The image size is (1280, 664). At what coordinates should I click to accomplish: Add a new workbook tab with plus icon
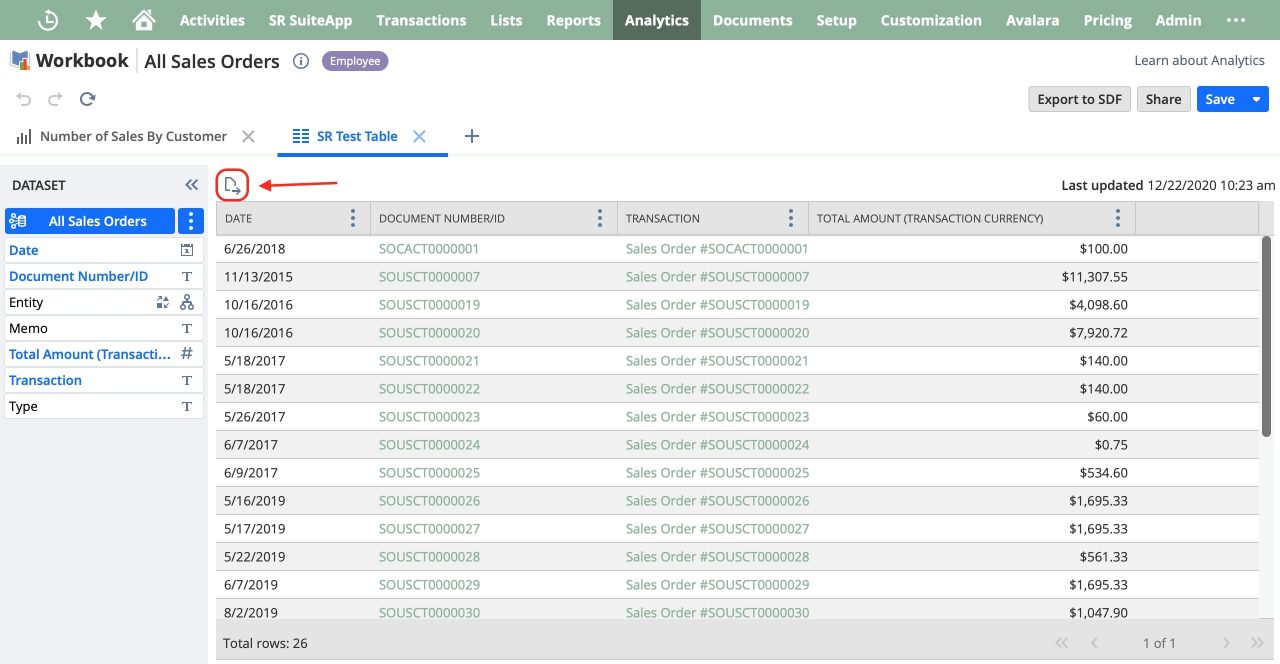472,136
